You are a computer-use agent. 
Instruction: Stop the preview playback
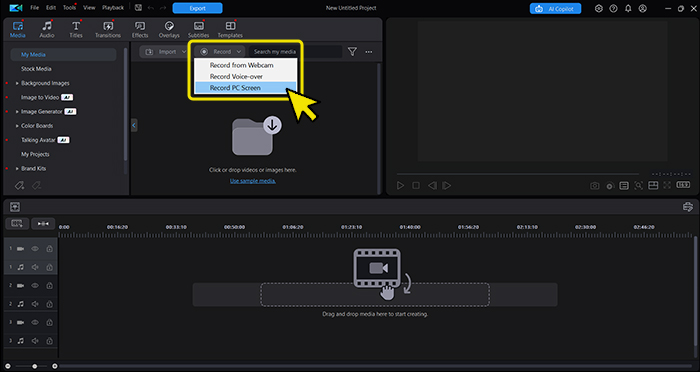coord(416,185)
